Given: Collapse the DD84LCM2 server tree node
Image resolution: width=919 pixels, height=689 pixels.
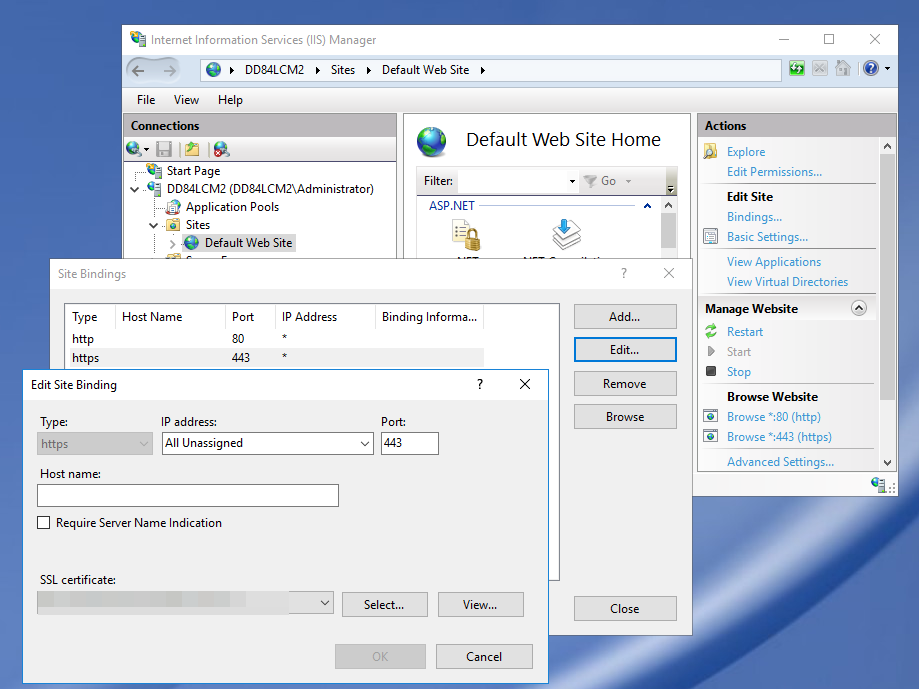Looking at the screenshot, I should pyautogui.click(x=135, y=189).
